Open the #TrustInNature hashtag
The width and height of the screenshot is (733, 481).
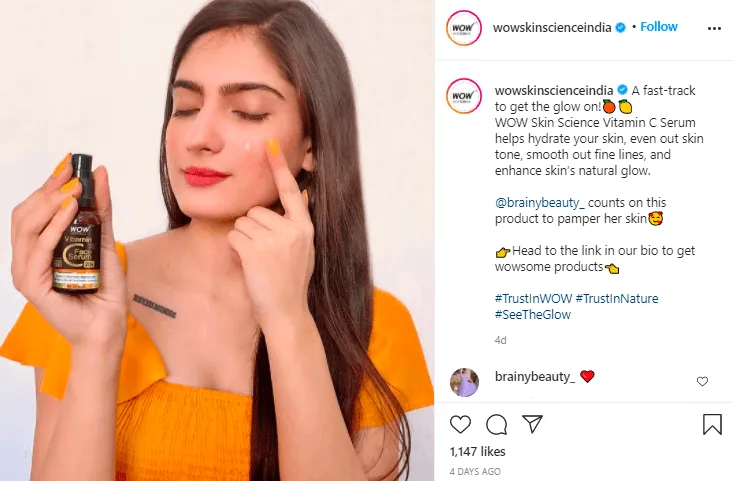tap(617, 298)
